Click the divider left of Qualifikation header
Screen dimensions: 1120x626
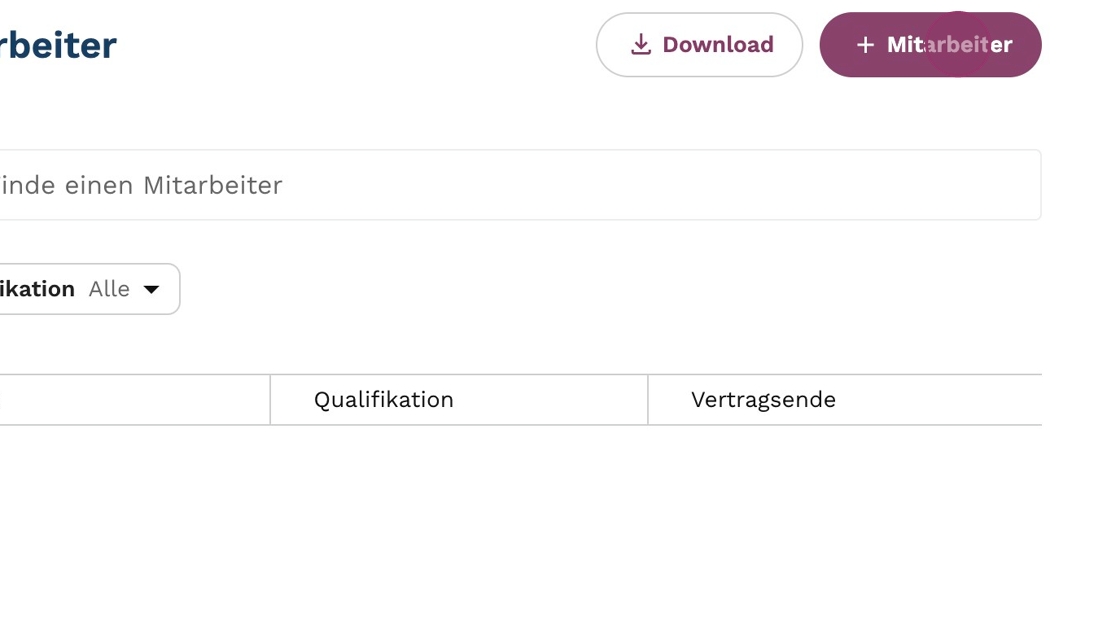tap(270, 400)
